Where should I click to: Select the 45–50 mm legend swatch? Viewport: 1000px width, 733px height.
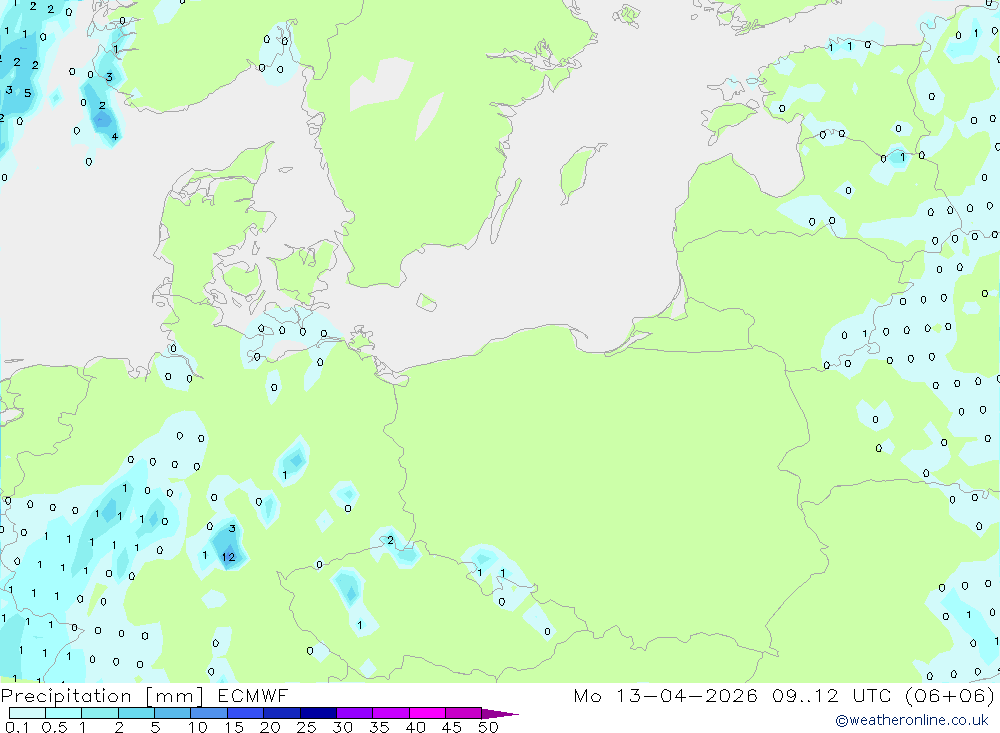pyautogui.click(x=464, y=713)
